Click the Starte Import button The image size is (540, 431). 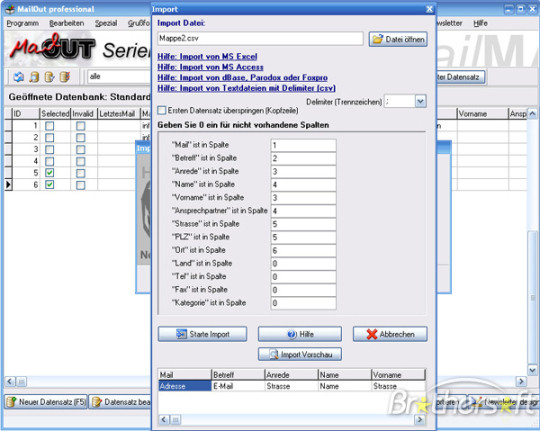(202, 334)
